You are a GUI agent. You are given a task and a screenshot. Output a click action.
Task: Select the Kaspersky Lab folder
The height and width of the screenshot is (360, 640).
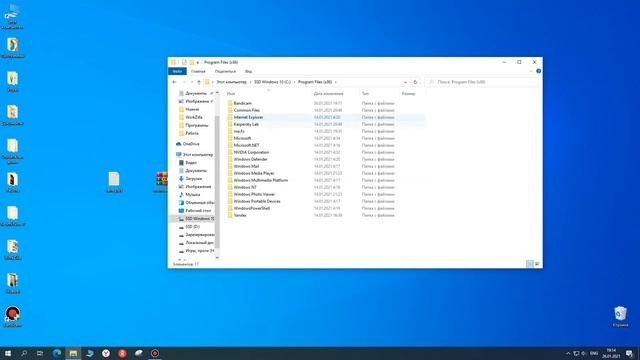click(246, 124)
